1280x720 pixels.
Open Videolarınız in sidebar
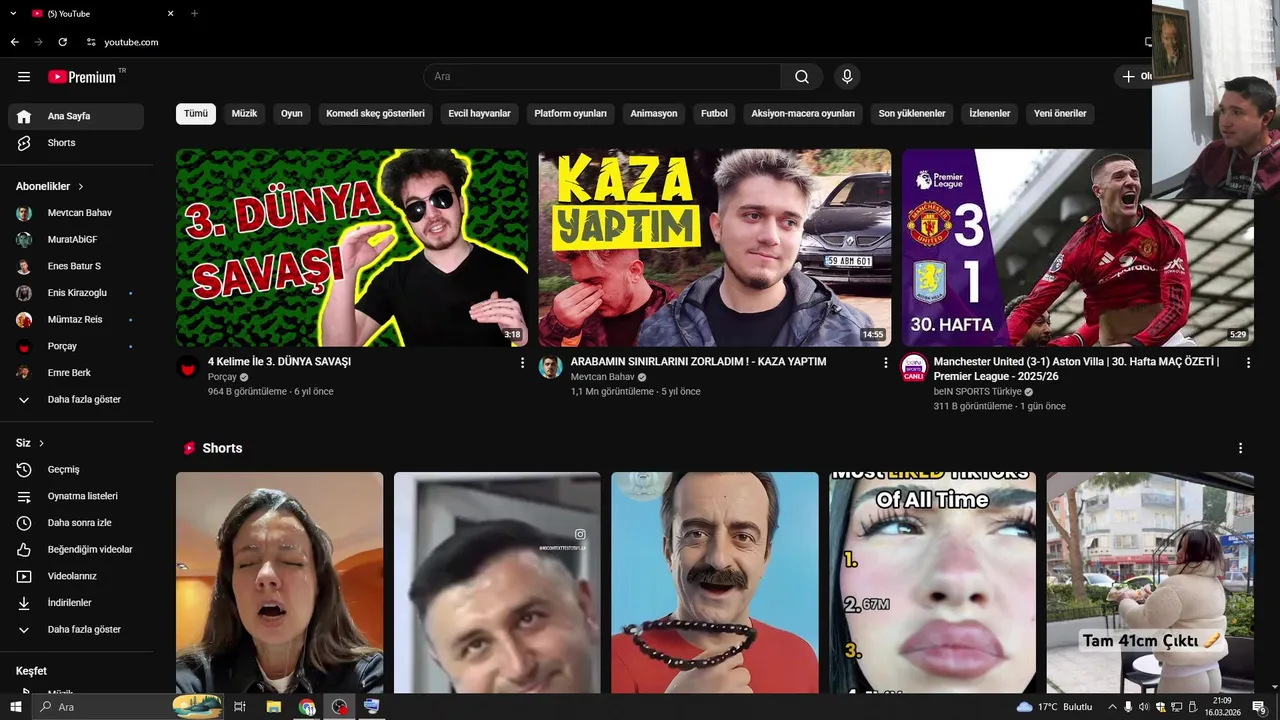click(x=76, y=576)
